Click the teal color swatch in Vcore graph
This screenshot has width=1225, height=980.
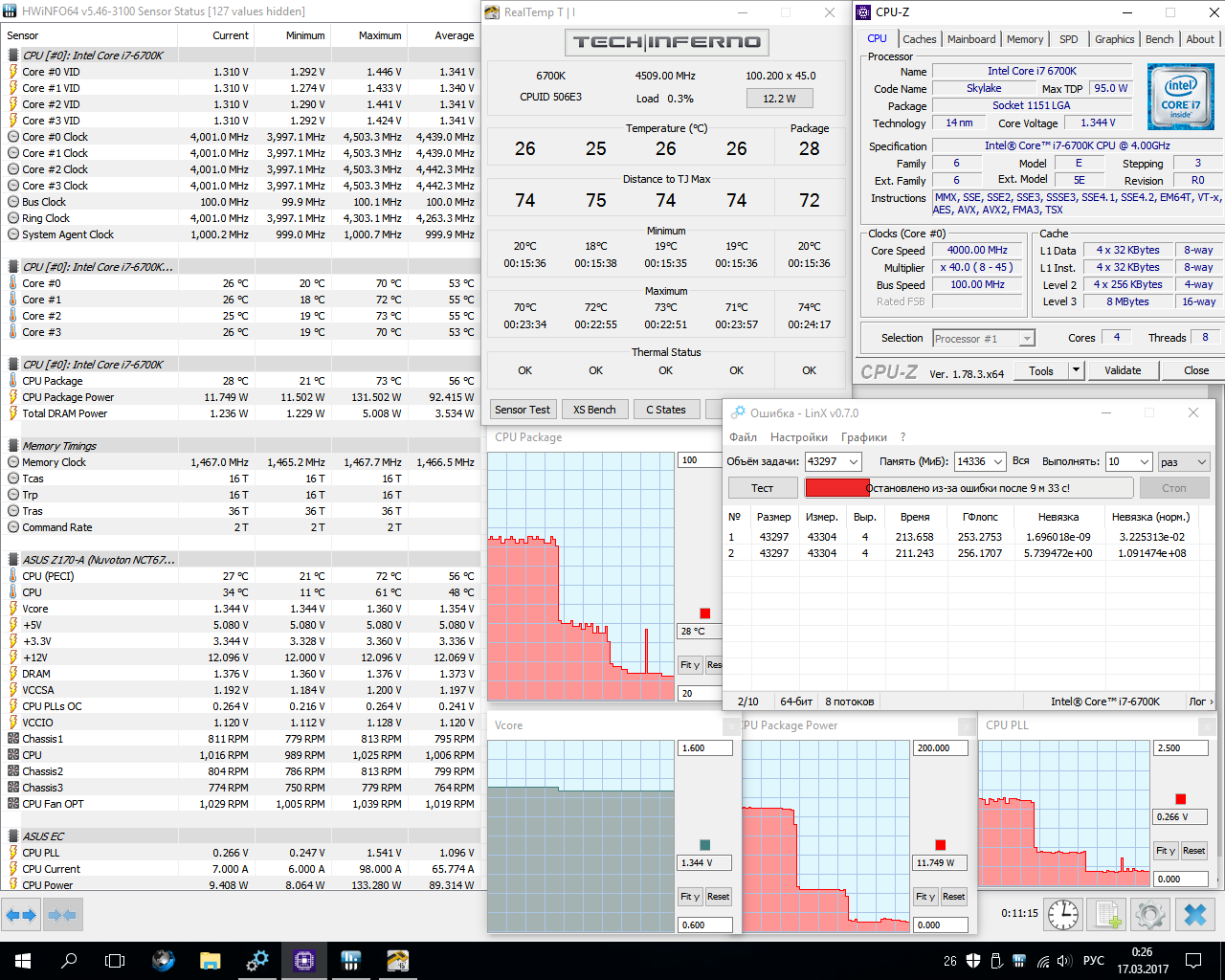click(x=705, y=845)
